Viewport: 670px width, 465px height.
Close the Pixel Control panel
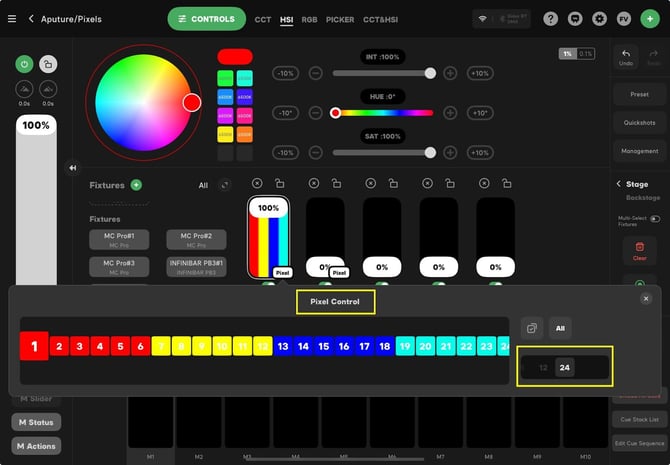point(646,299)
